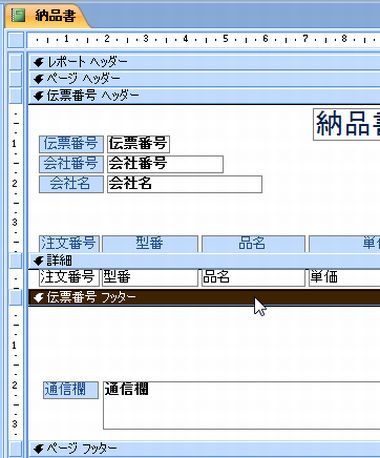Select the 型番 column header label
Screen dimensions: 380x458
coord(150,244)
